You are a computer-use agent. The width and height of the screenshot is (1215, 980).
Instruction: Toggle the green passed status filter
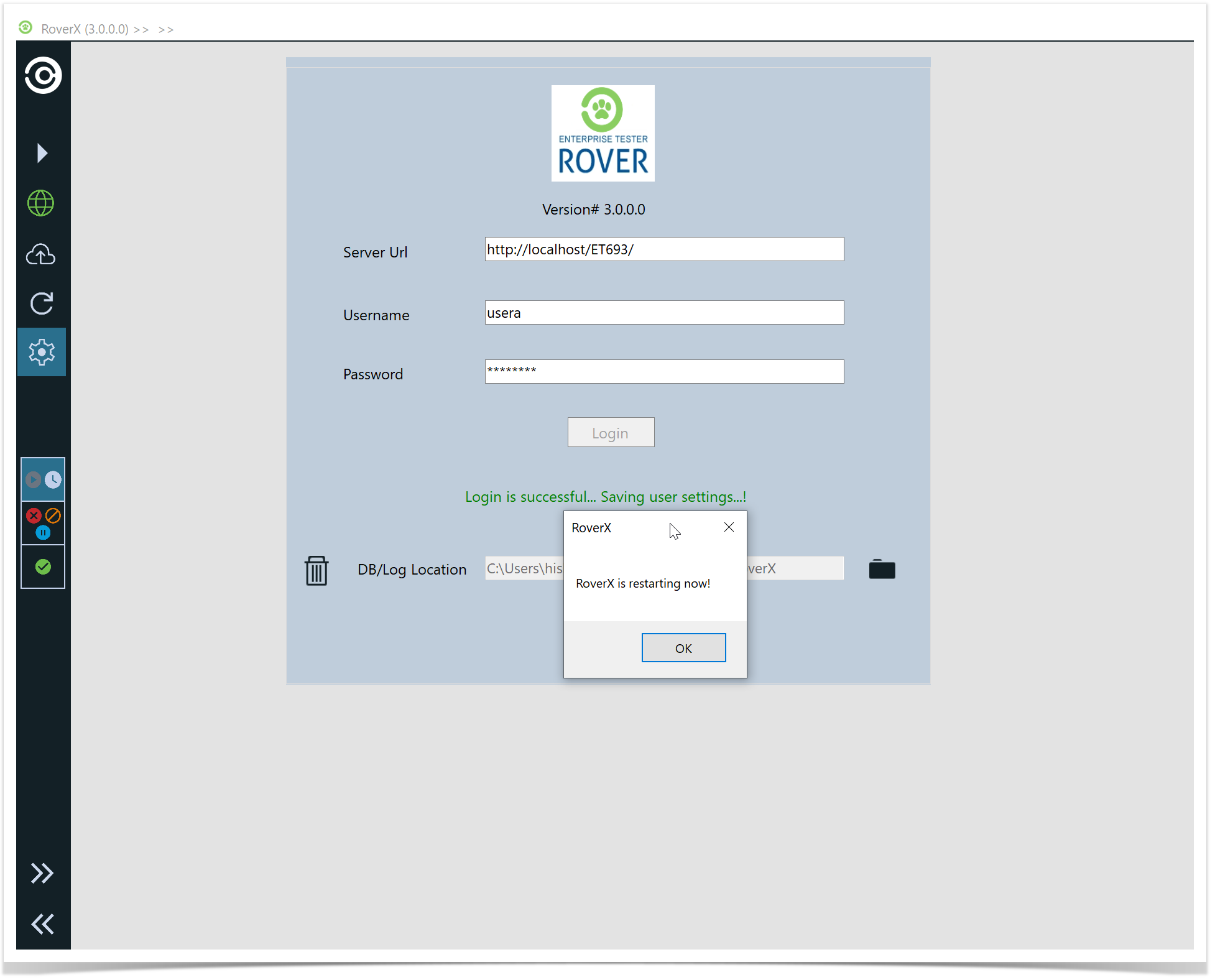[43, 567]
